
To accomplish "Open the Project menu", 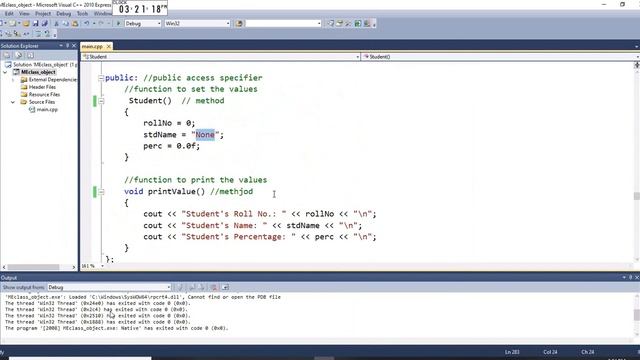I will pyautogui.click(x=42, y=13).
